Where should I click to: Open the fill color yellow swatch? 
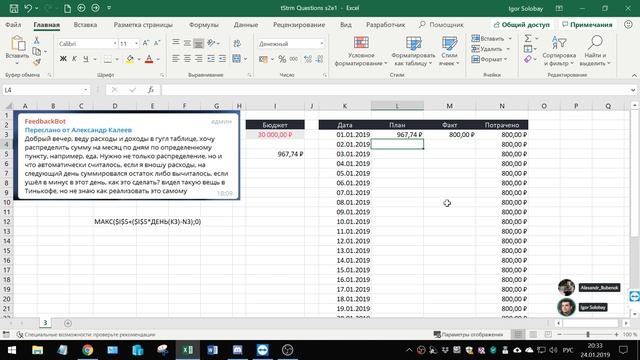pos(130,59)
